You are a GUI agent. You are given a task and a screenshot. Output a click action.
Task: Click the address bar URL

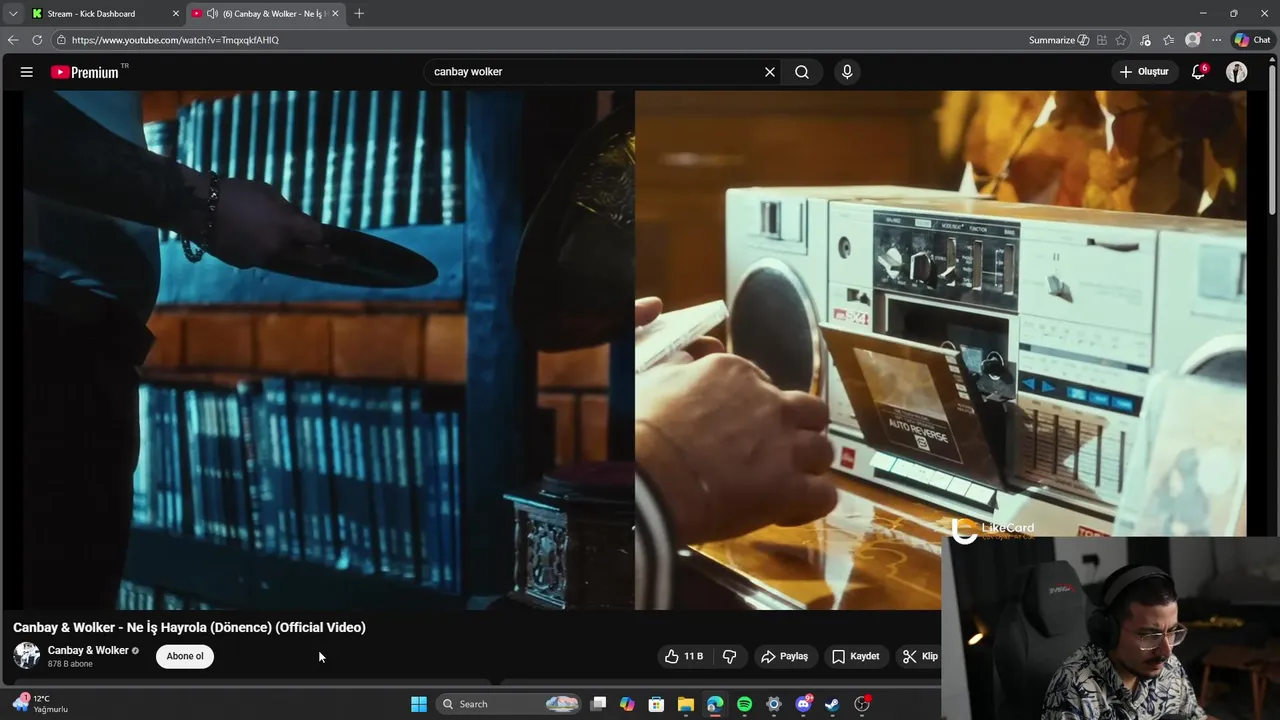[175, 40]
